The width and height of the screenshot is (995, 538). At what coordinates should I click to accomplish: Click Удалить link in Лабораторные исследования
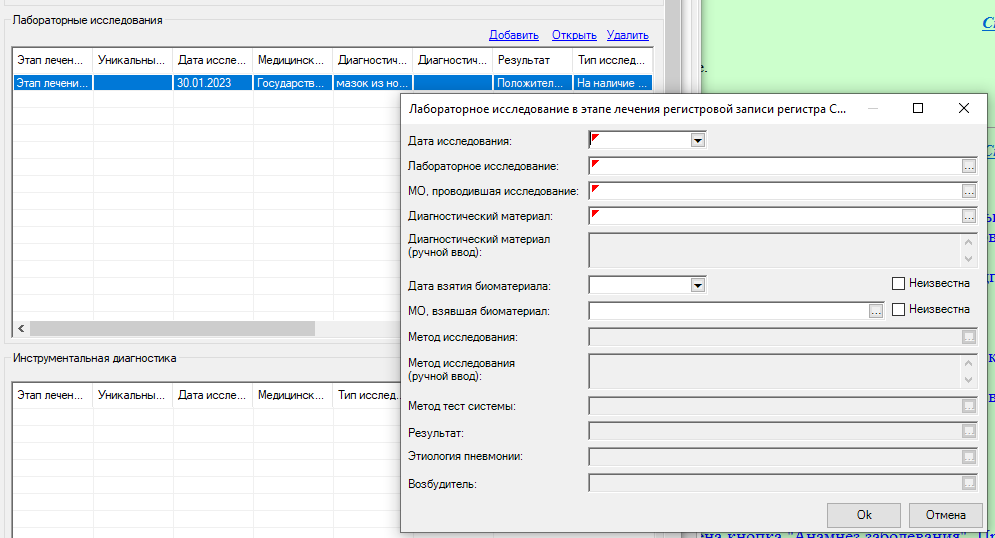pos(627,35)
